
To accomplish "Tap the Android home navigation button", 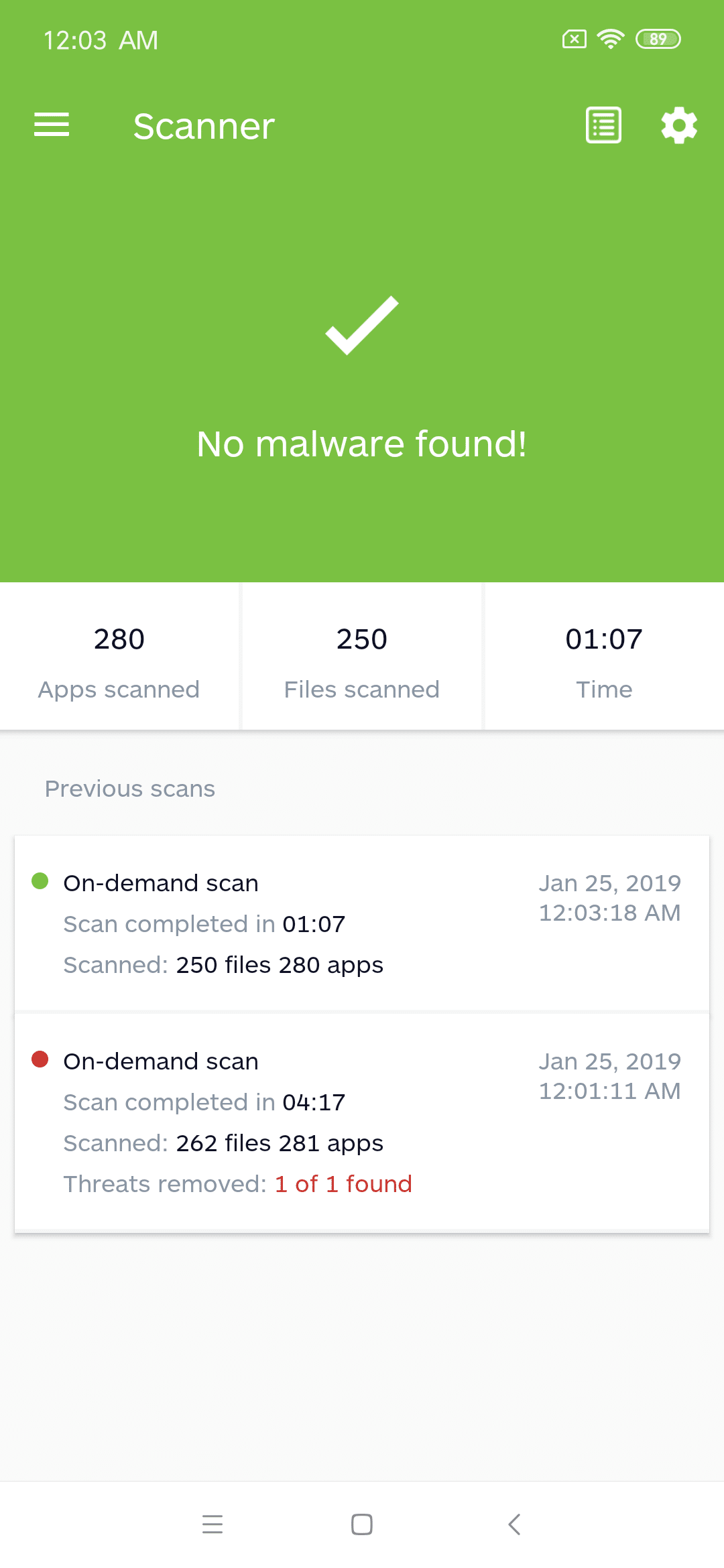I will [x=362, y=1524].
